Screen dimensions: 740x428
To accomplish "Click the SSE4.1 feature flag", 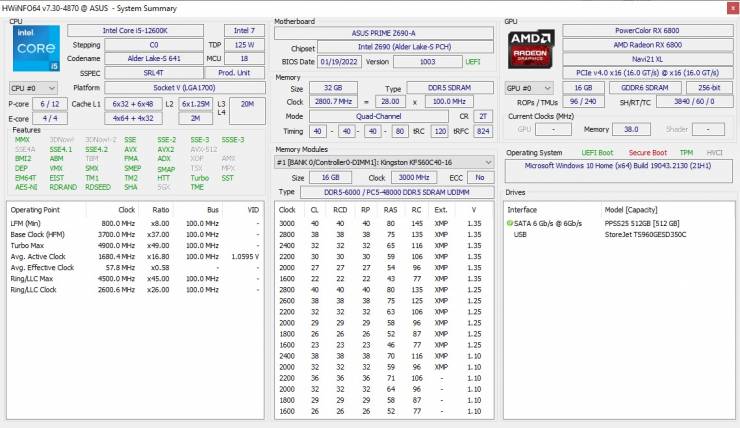I will point(61,150).
